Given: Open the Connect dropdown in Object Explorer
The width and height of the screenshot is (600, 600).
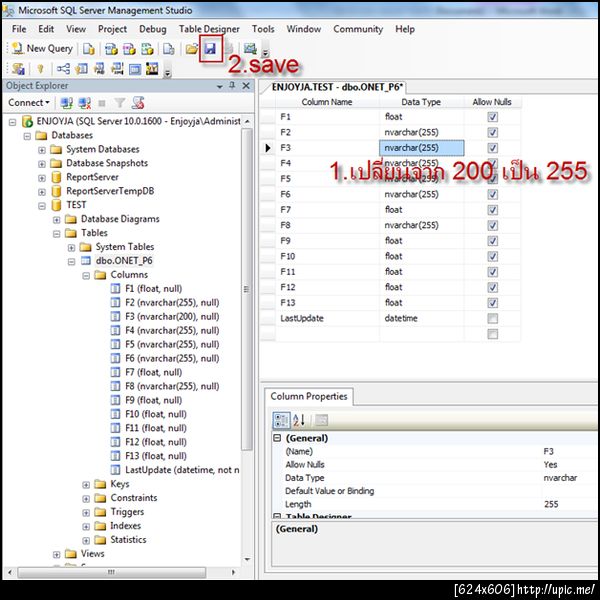Looking at the screenshot, I should point(29,103).
